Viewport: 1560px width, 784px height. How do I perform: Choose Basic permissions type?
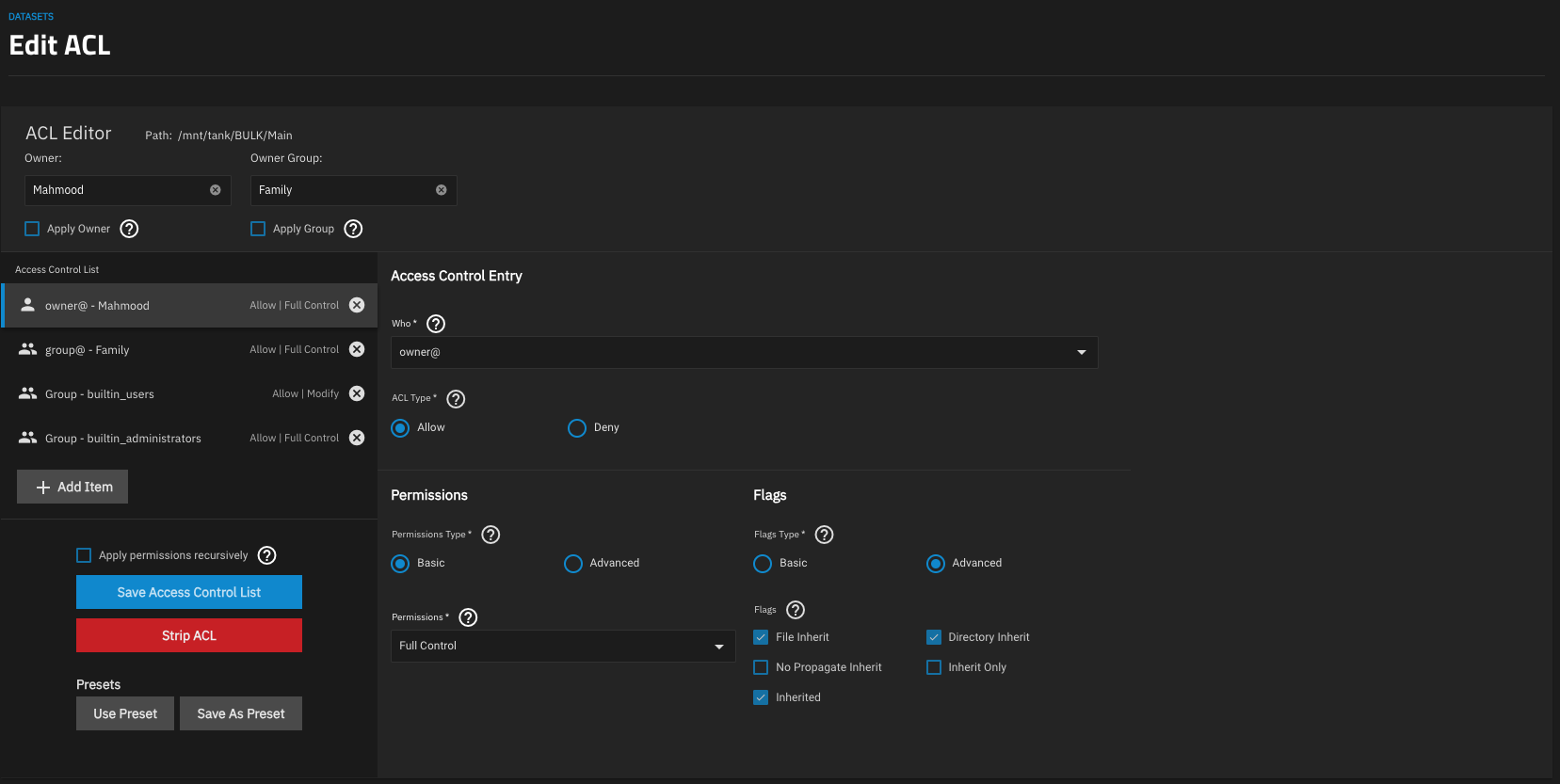coord(400,564)
